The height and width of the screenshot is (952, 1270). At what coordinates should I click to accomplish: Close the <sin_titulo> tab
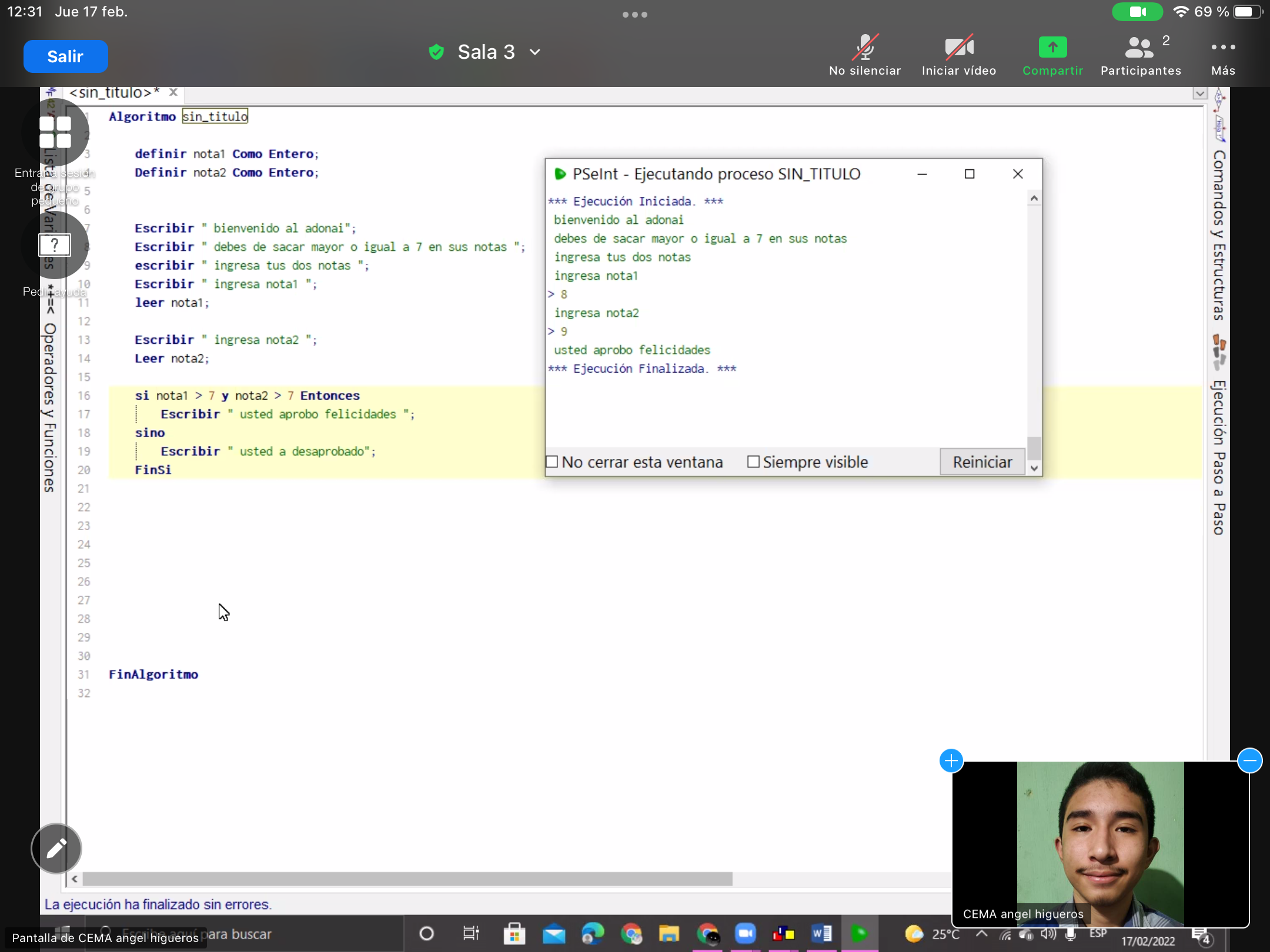[x=173, y=92]
